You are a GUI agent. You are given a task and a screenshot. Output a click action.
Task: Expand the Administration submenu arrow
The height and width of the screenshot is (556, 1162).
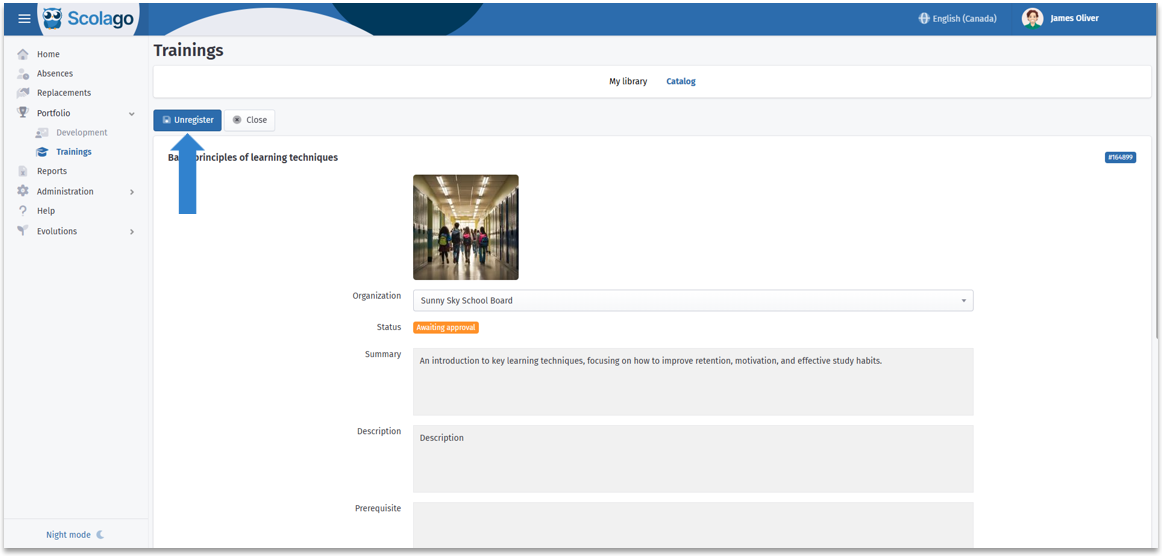point(132,191)
